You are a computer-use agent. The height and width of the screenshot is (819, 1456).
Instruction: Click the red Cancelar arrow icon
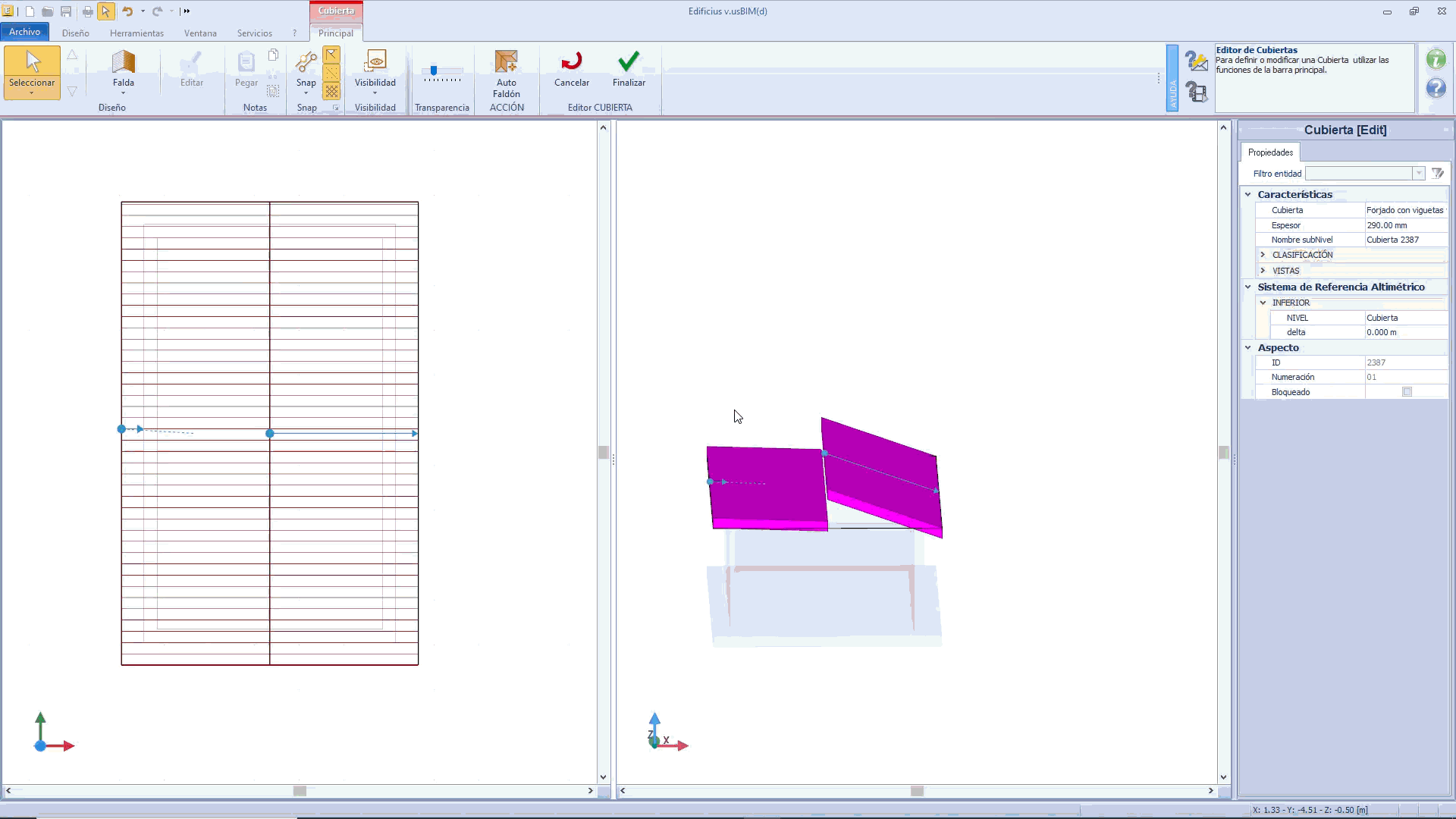(x=571, y=61)
